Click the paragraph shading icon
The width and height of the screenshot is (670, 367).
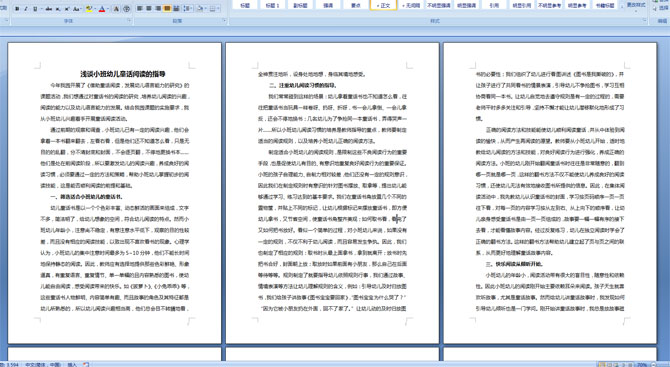pyautogui.click(x=200, y=9)
